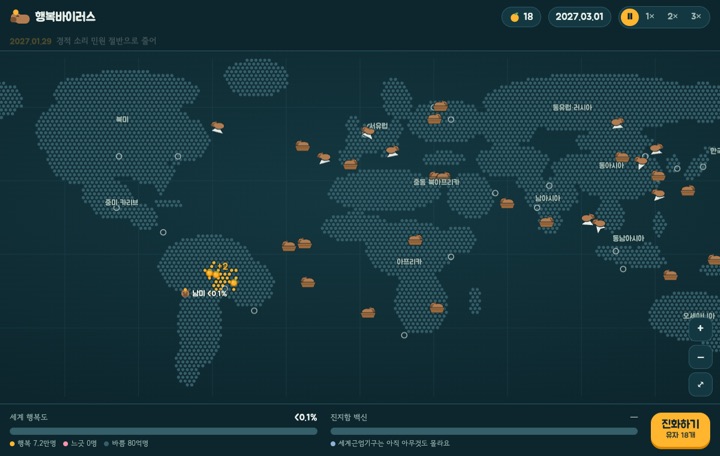This screenshot has width=720, height=456.
Task: Set game speed to 2×
Action: tap(672, 17)
